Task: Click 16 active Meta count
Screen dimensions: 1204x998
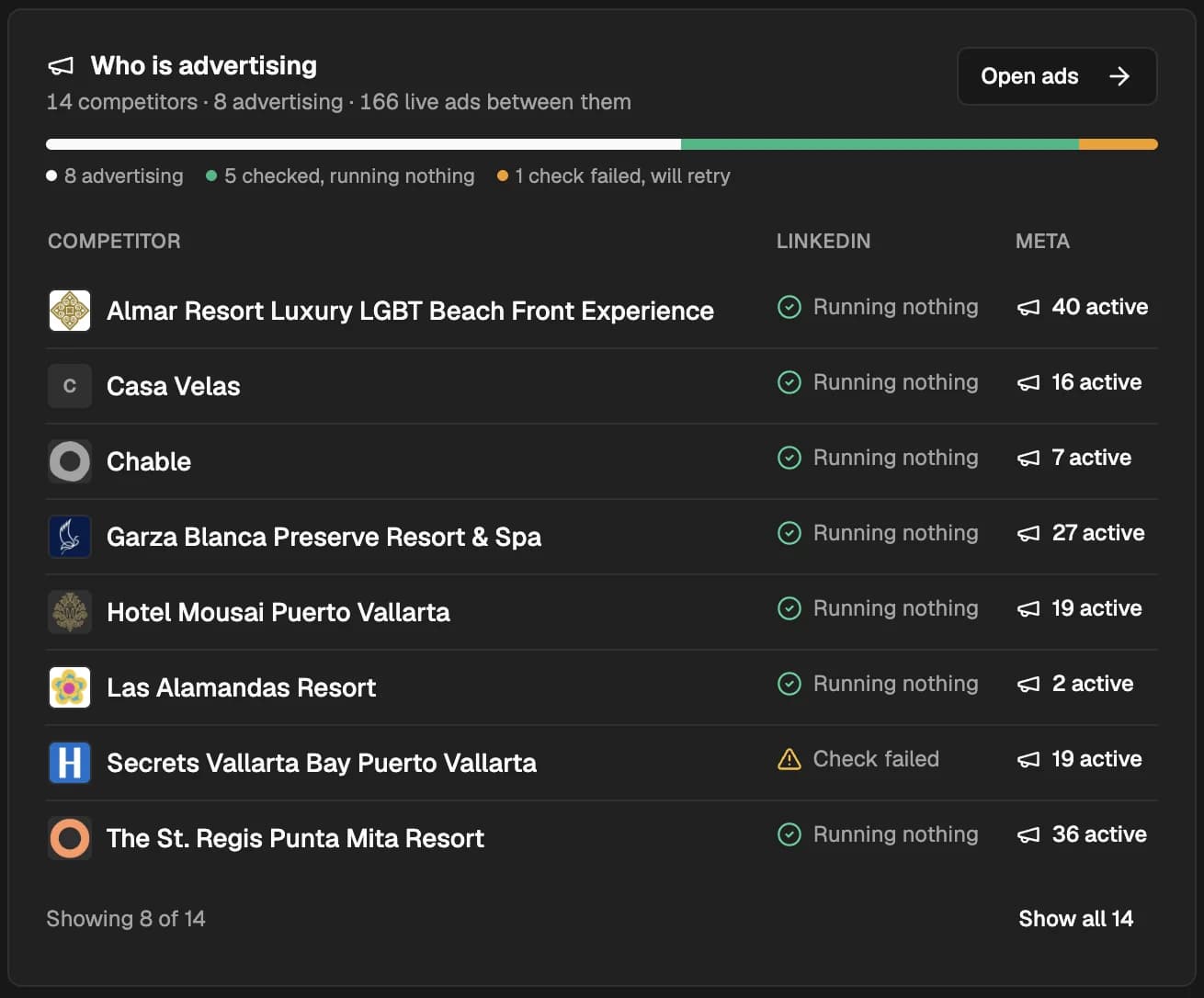Action: pyautogui.click(x=1096, y=382)
